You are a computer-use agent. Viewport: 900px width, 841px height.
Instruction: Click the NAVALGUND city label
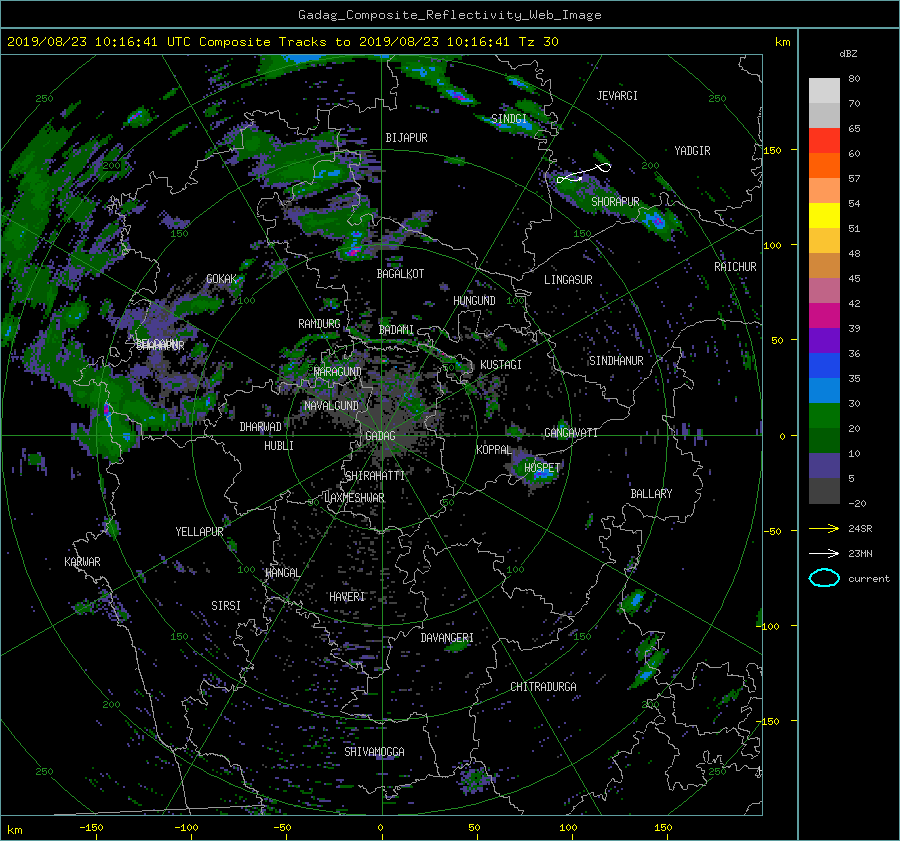[x=331, y=405]
